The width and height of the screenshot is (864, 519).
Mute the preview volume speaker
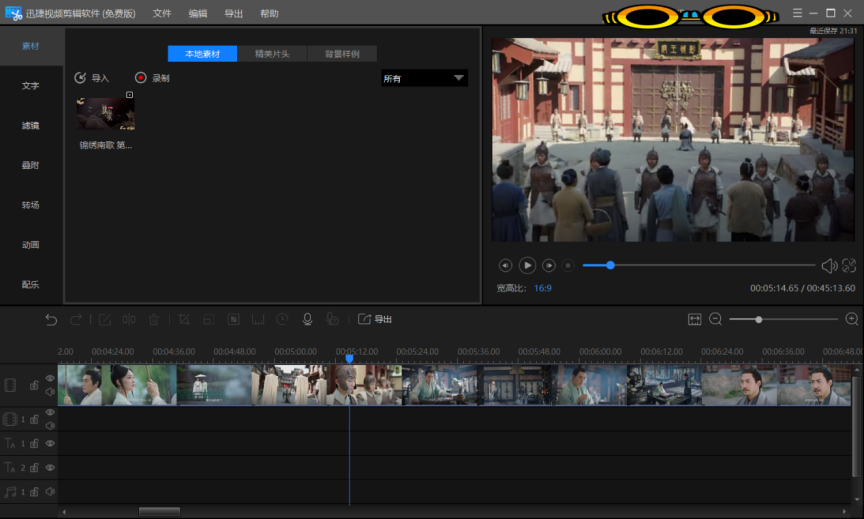[x=829, y=266]
